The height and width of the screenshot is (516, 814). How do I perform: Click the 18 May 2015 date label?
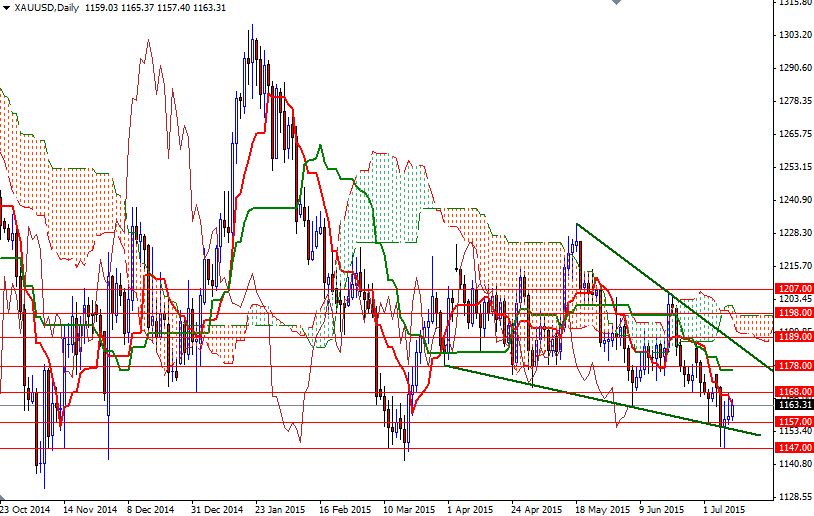point(600,508)
